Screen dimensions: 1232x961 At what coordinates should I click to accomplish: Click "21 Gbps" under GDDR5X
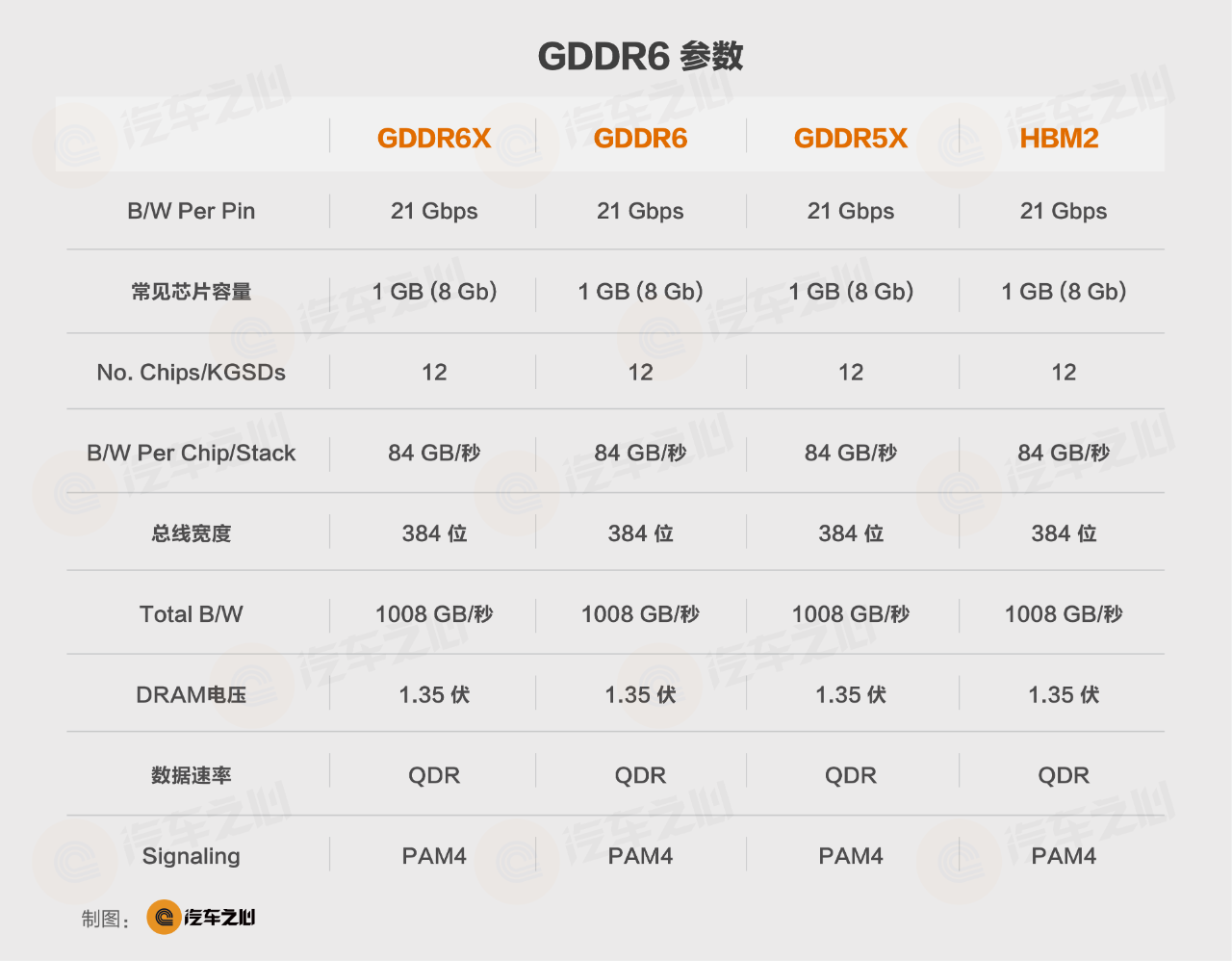(x=851, y=211)
